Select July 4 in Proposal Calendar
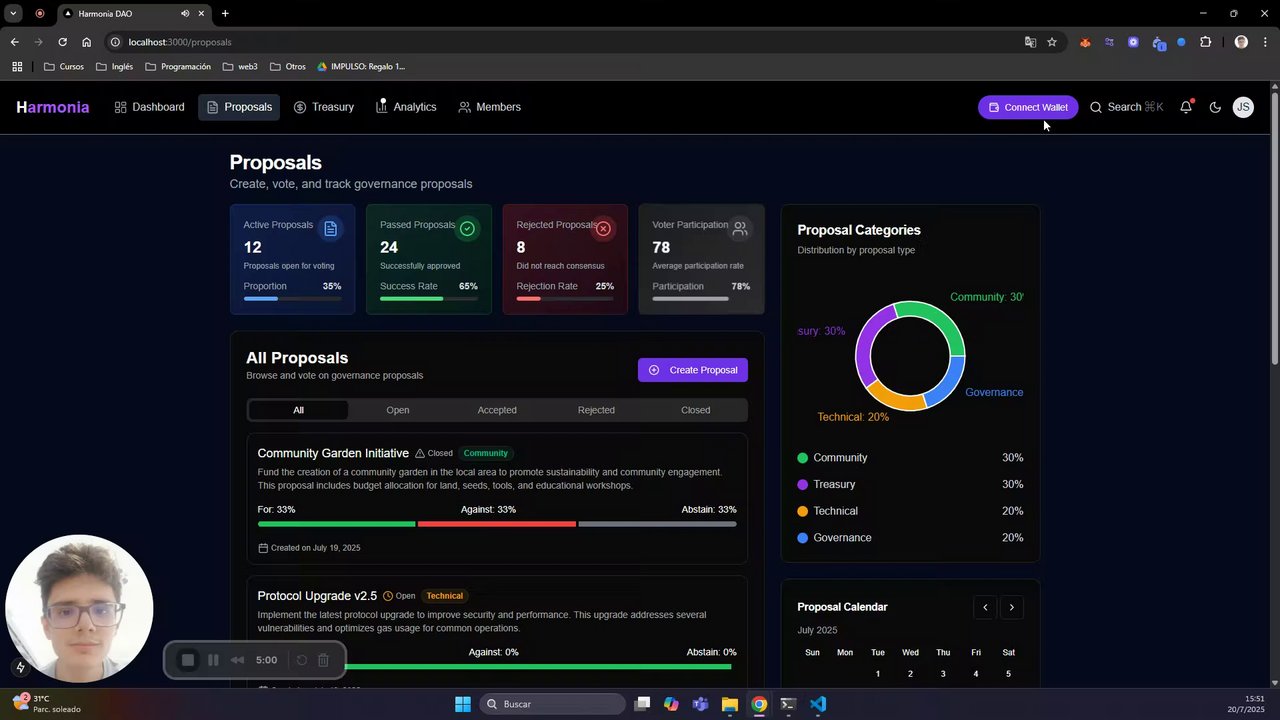 tap(976, 674)
